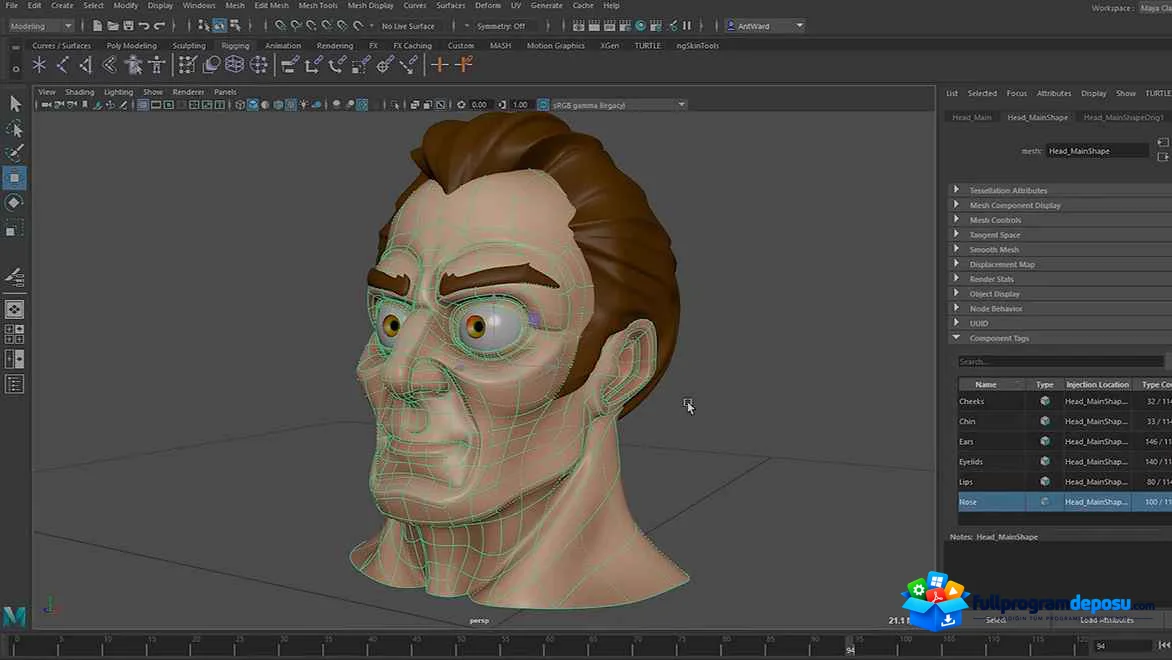
Task: Toggle select-by-object-type mode button
Action: click(x=219, y=25)
